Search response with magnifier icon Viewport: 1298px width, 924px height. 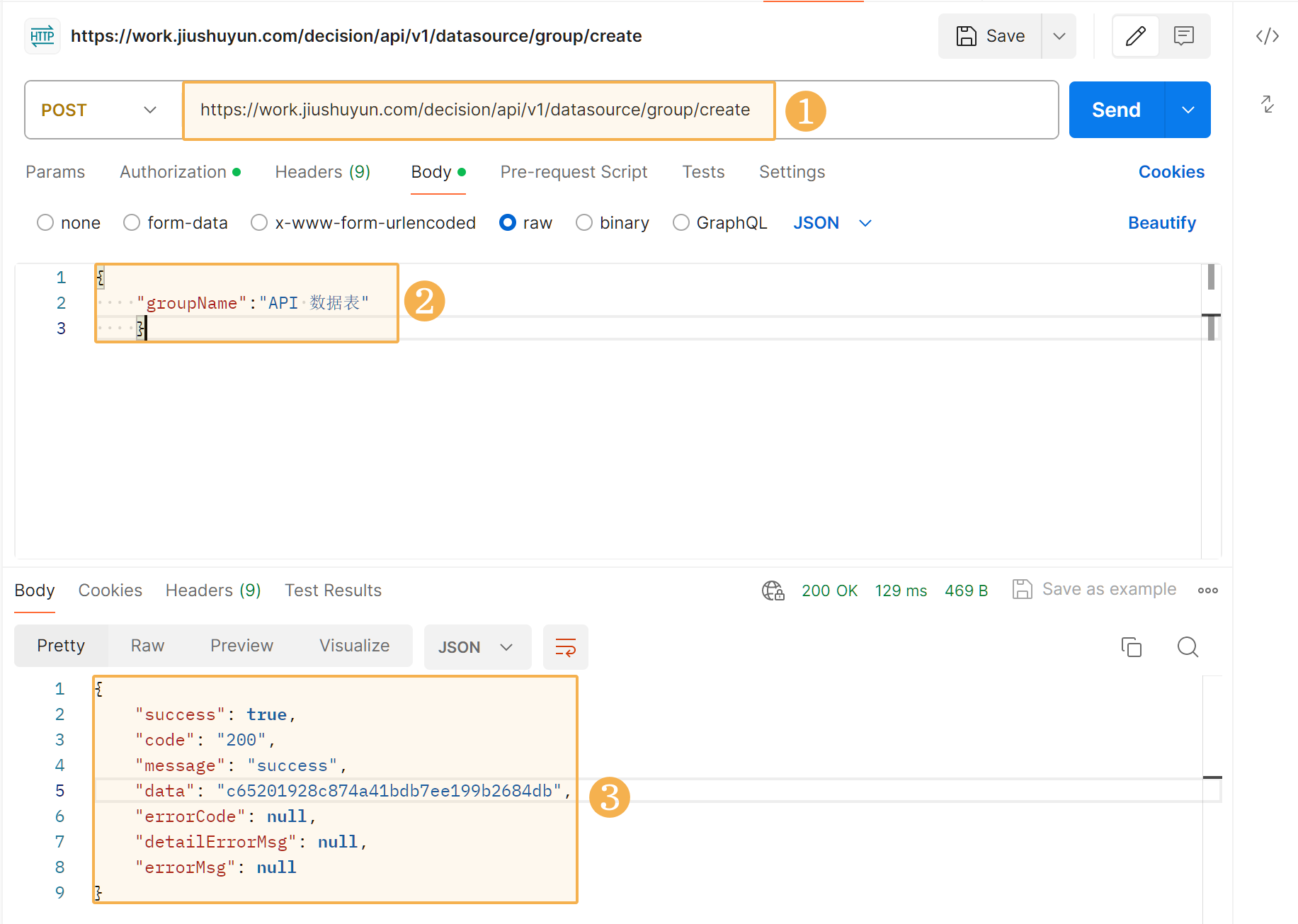point(1188,647)
